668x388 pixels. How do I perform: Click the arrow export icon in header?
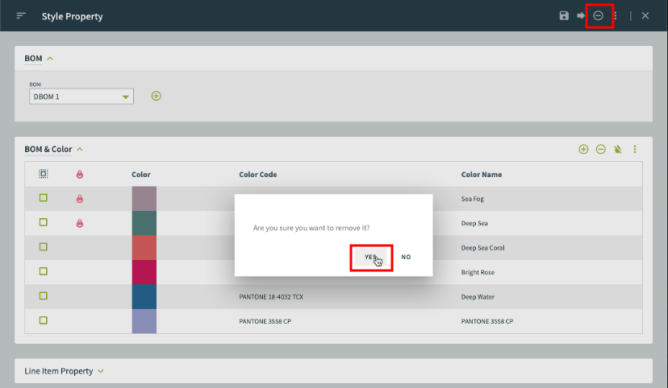coord(581,16)
